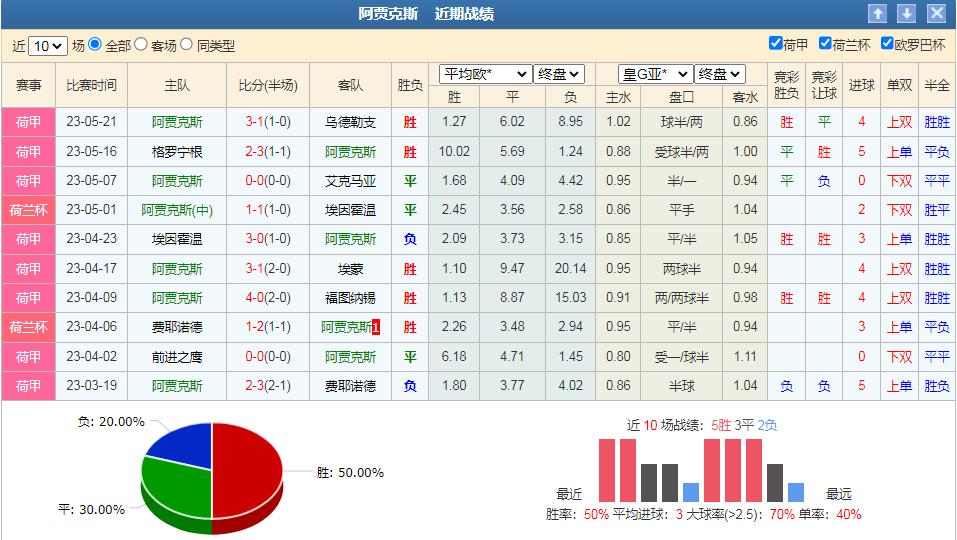Viewport: 957px width, 540px height.
Task: Click odds value 10.02 in 23-05-16 row
Action: pyautogui.click(x=454, y=151)
